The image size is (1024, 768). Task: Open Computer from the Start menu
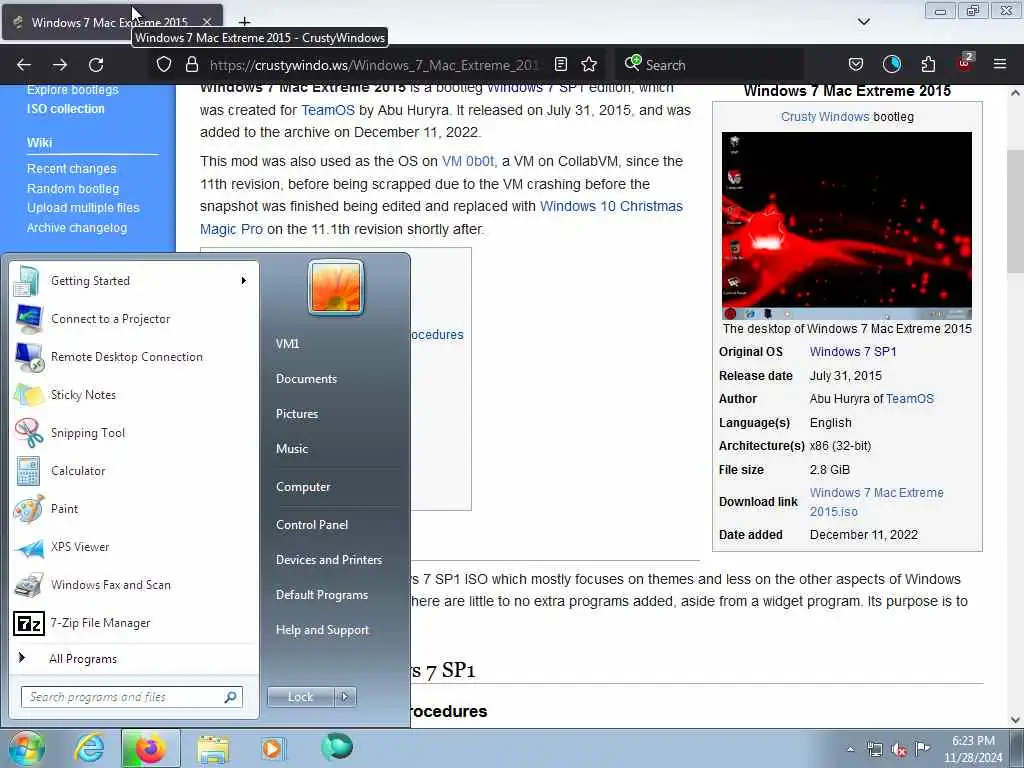pos(303,487)
